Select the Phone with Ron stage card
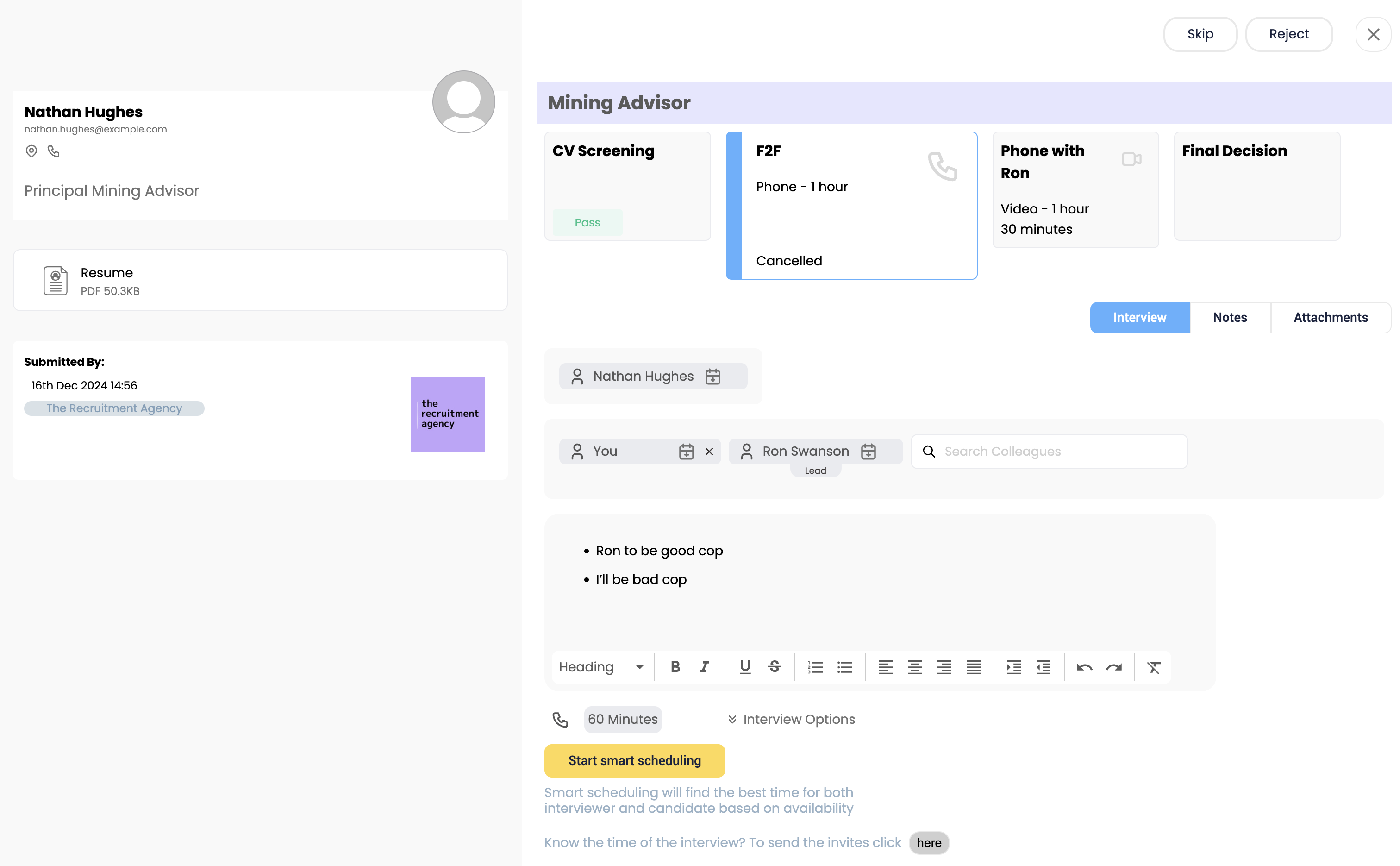Image resolution: width=1400 pixels, height=866 pixels. [x=1075, y=190]
